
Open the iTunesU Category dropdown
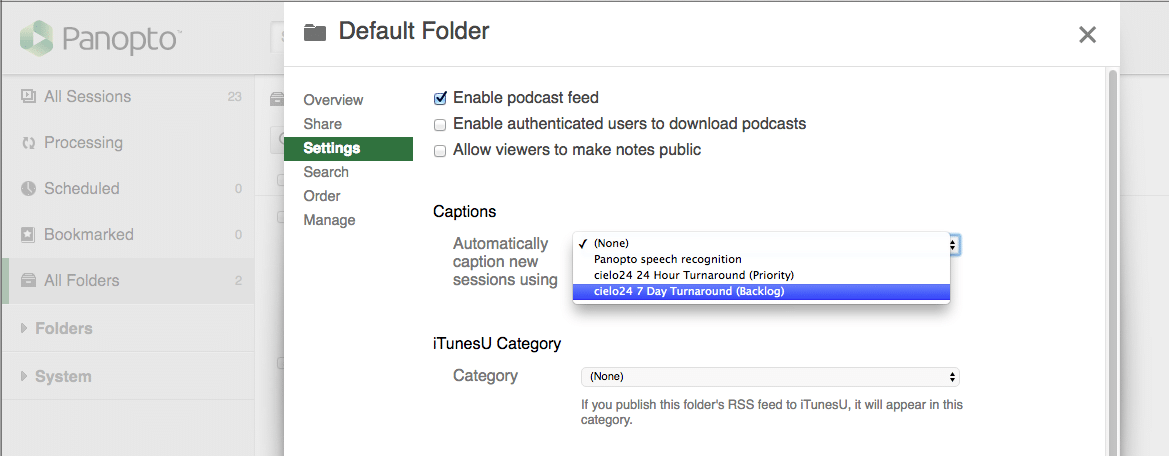(x=770, y=376)
